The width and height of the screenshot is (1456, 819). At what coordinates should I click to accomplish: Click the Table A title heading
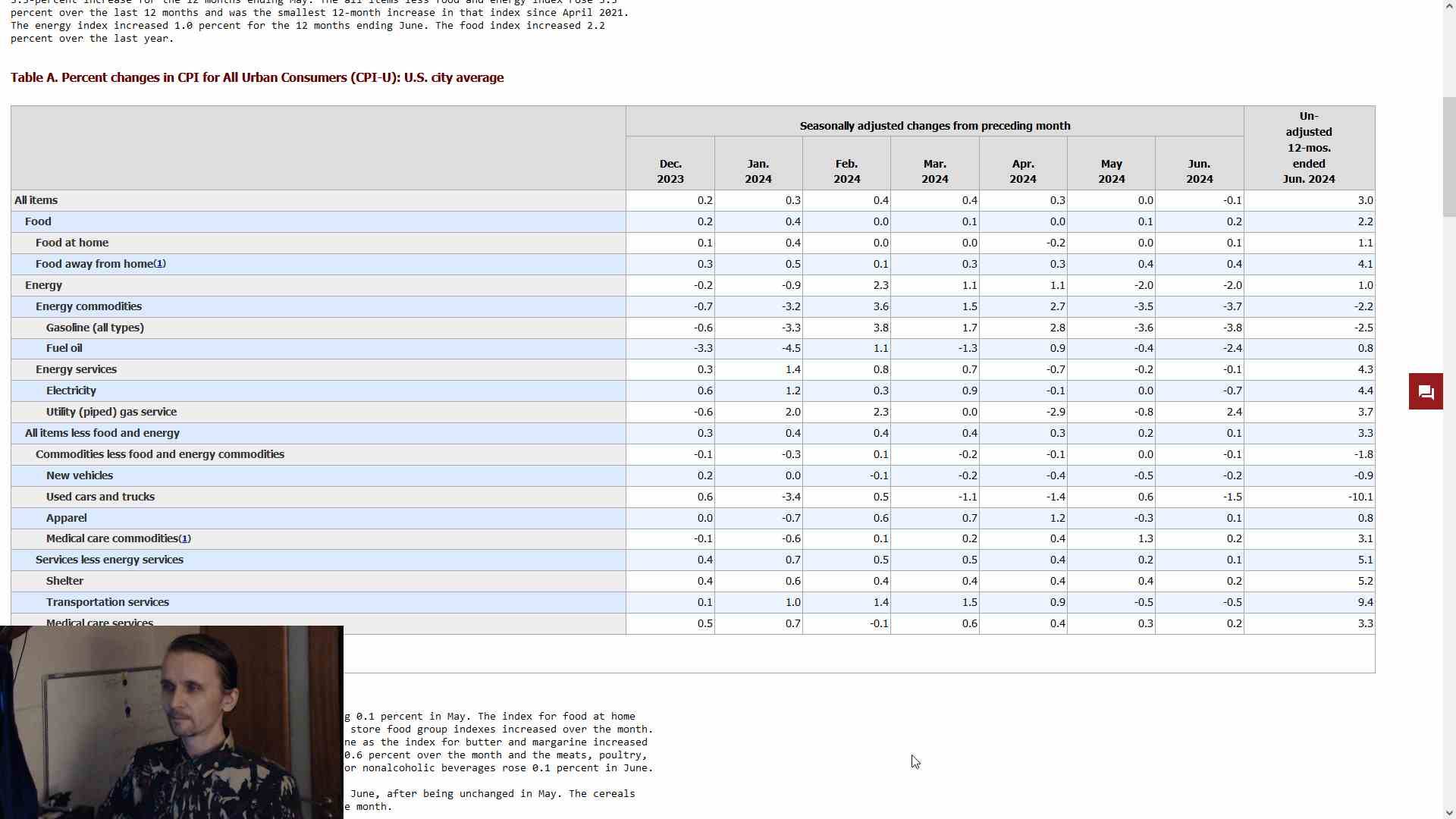coord(257,77)
